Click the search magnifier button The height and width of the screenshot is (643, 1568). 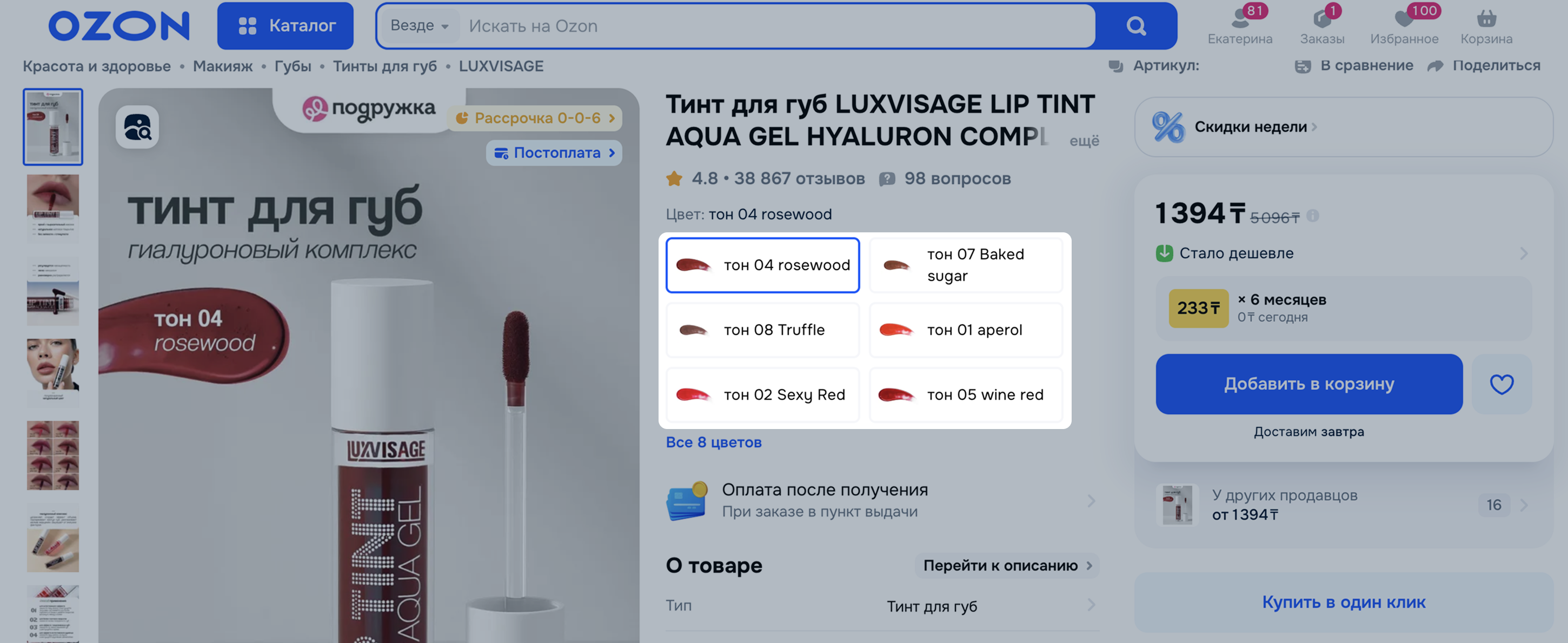[x=1136, y=25]
